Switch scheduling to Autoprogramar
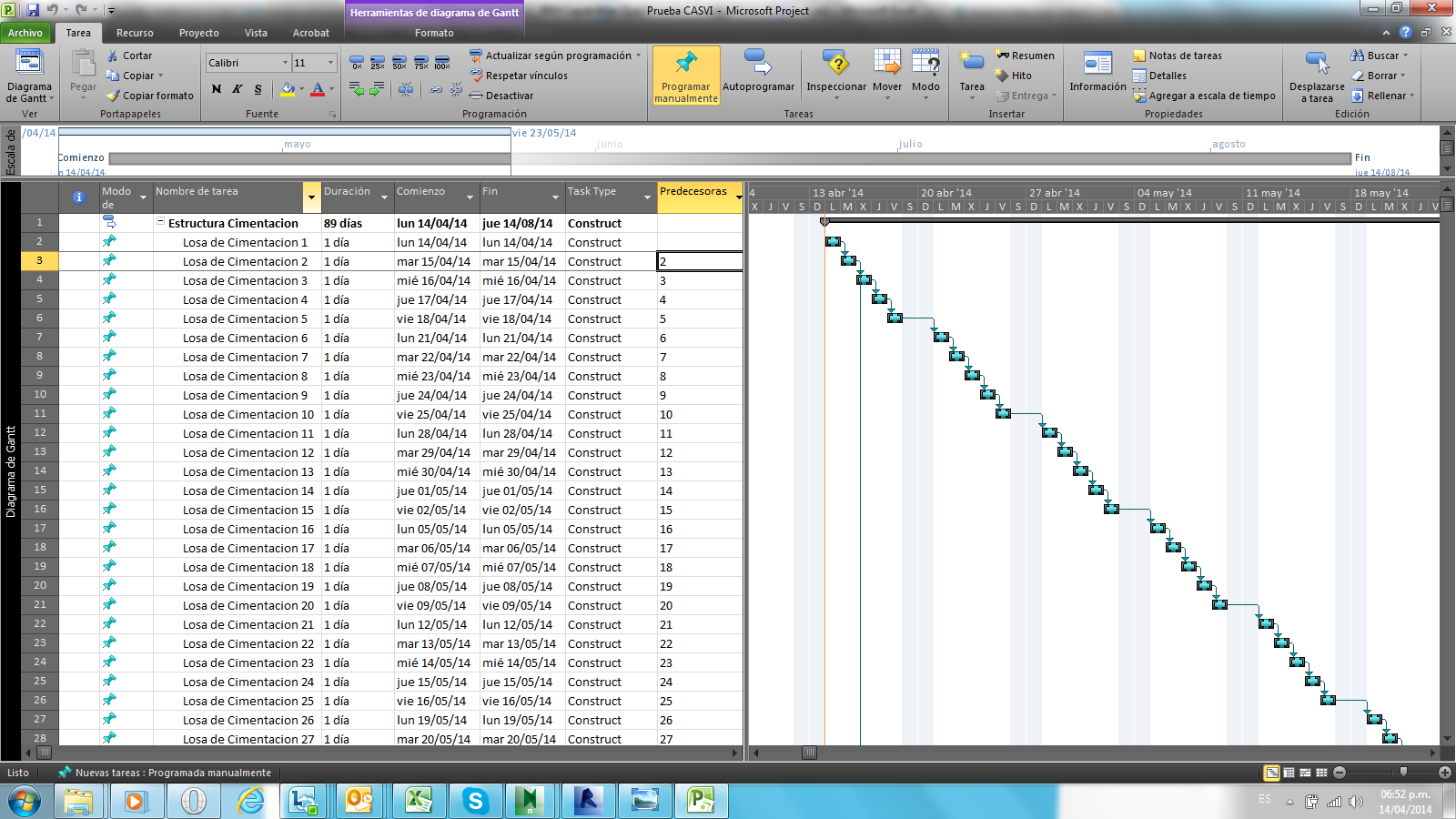The height and width of the screenshot is (819, 1456). click(760, 73)
